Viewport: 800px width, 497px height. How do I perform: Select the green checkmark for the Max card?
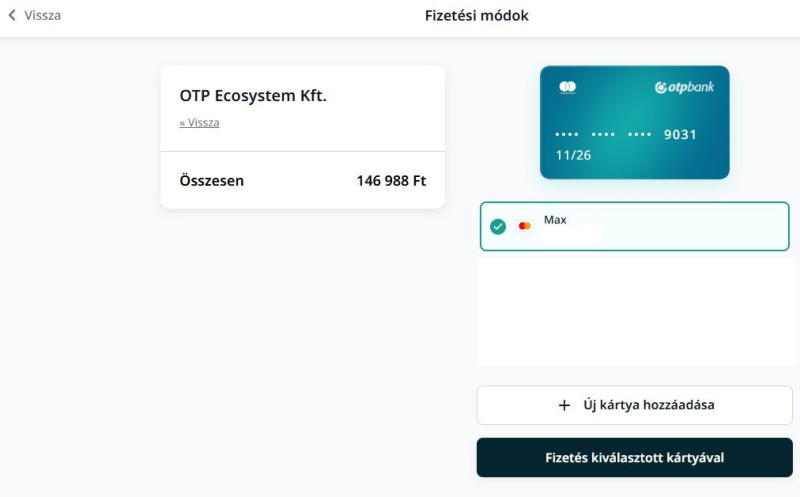pyautogui.click(x=498, y=226)
